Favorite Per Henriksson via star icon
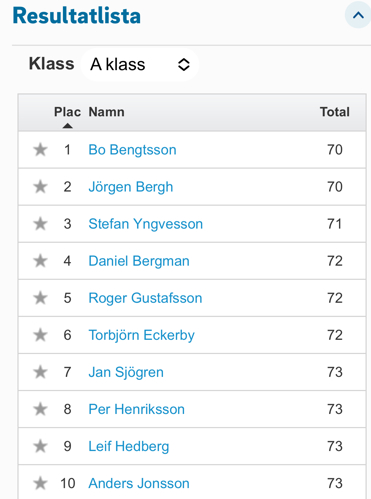The height and width of the screenshot is (499, 371). (x=40, y=409)
